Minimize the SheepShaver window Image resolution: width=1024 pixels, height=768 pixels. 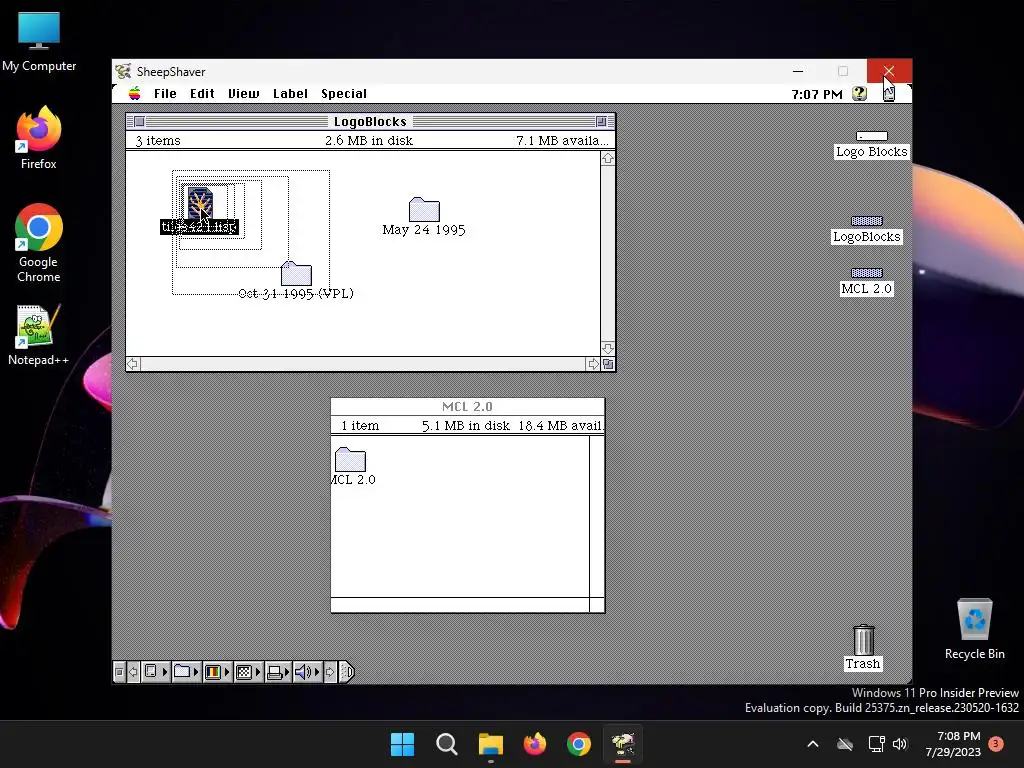click(798, 71)
